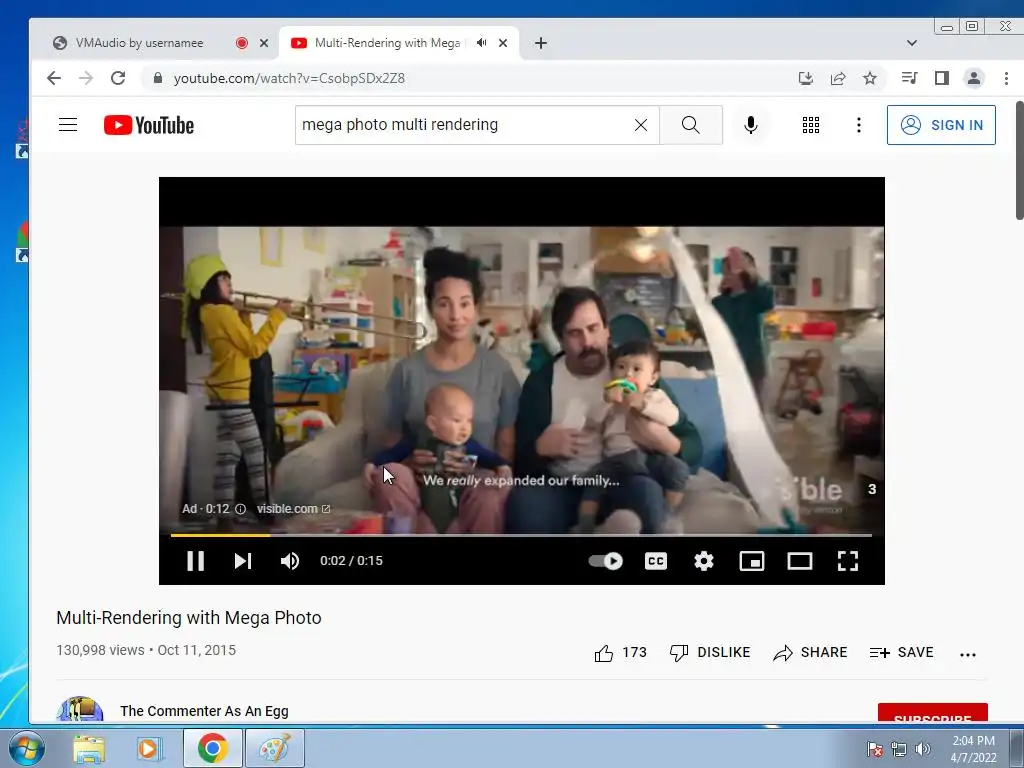
Task: View site information via the lock icon
Action: [x=157, y=78]
